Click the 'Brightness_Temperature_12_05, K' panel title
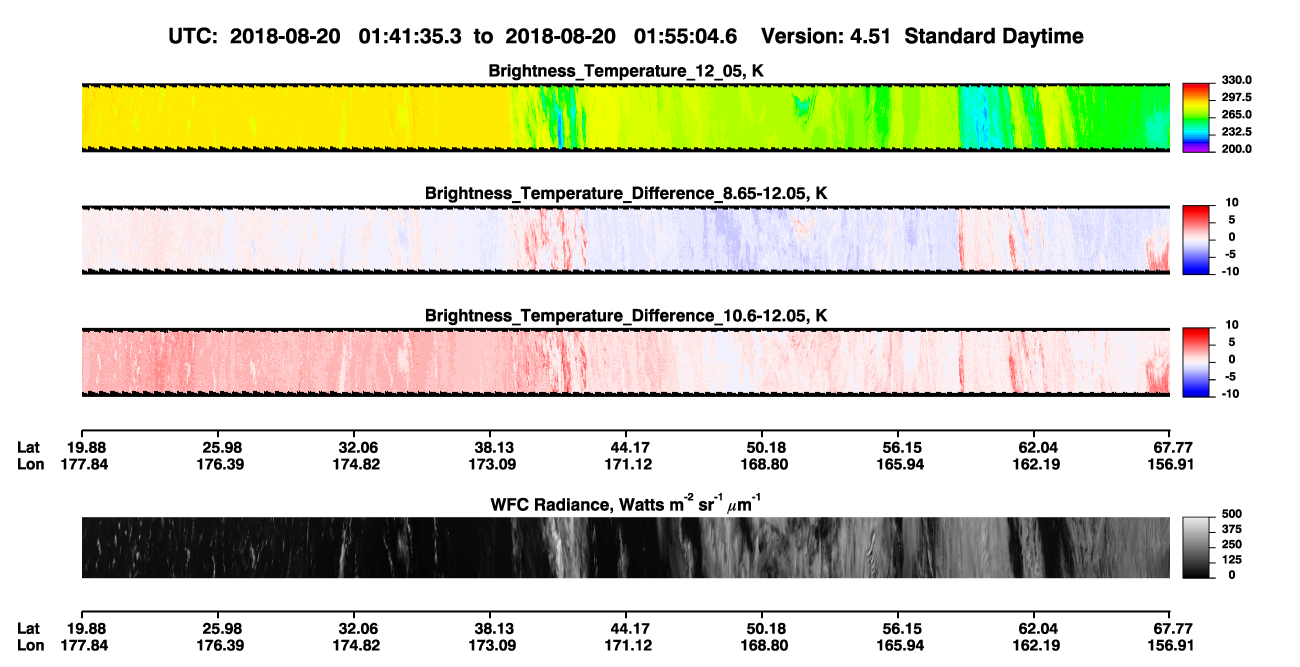The width and height of the screenshot is (1300, 667). pos(626,72)
